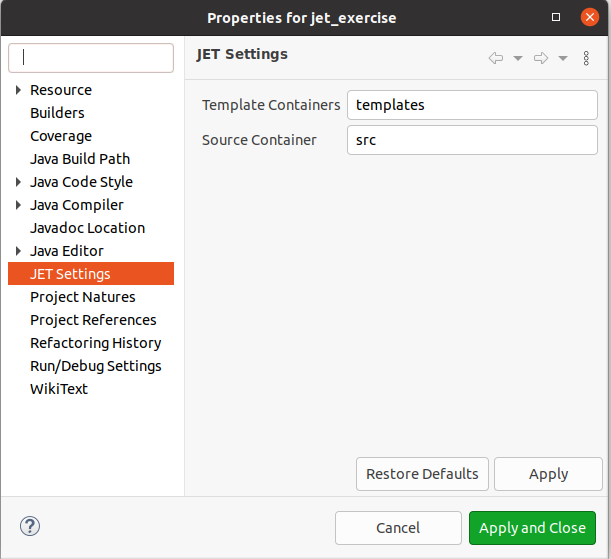
Task: Click the Apply and Close button
Action: point(532,528)
